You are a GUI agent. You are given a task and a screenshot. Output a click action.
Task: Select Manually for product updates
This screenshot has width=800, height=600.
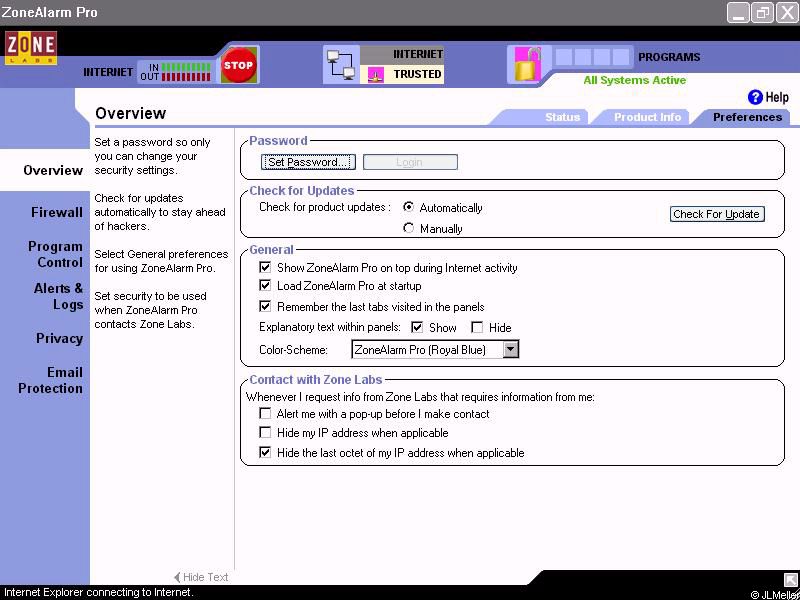click(408, 228)
